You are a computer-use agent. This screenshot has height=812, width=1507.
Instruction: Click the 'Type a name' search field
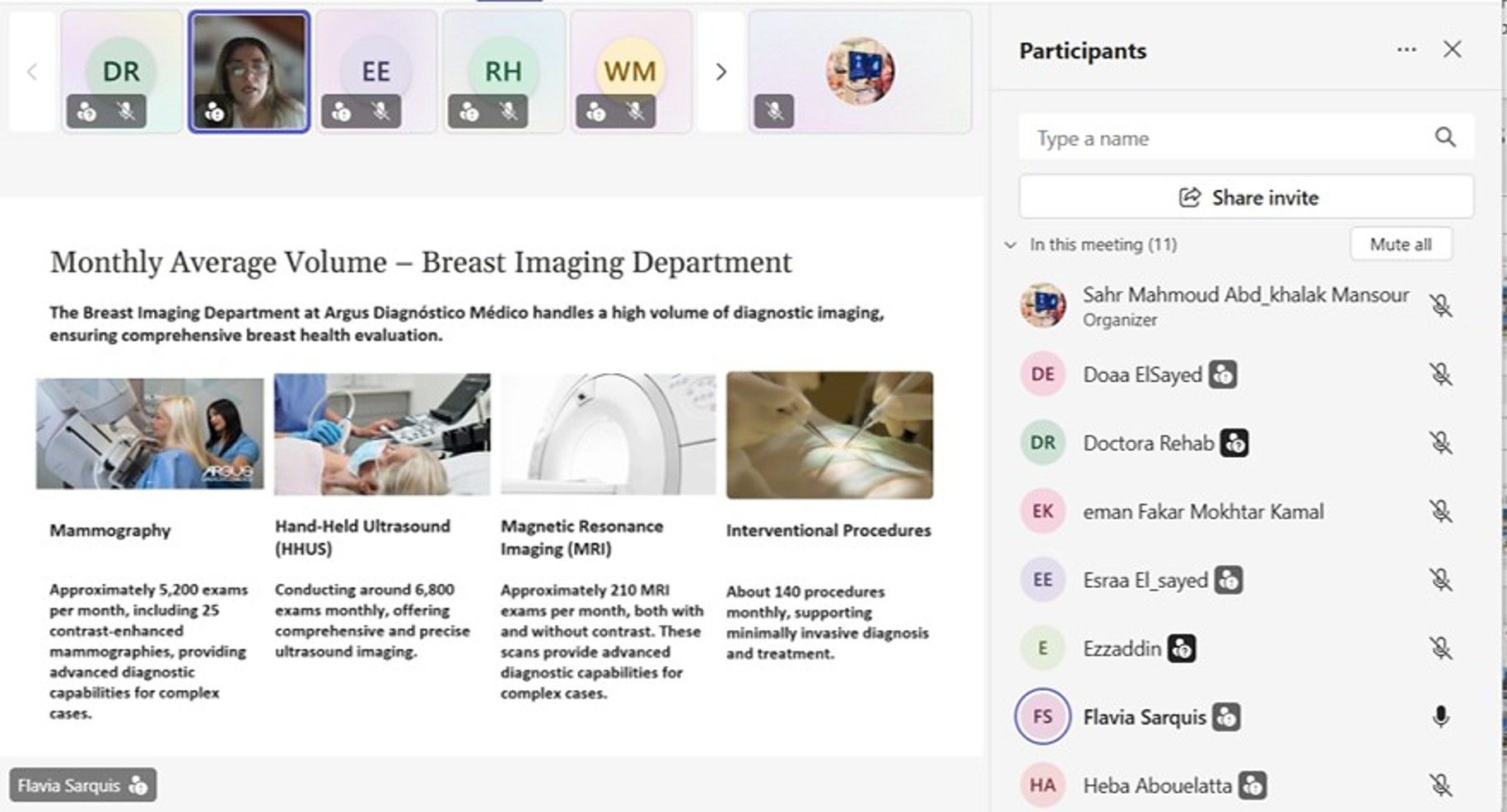point(1219,138)
